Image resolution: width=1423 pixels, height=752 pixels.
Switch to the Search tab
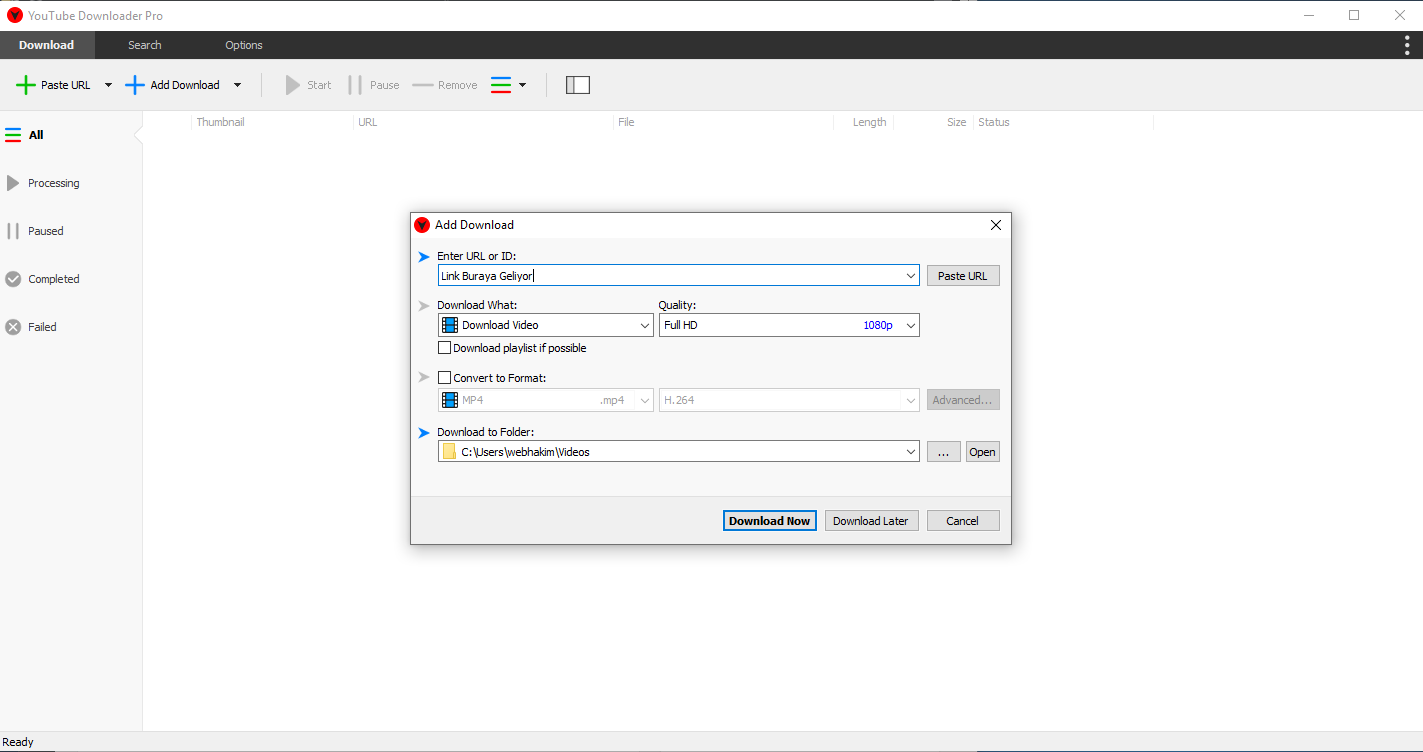pos(145,45)
